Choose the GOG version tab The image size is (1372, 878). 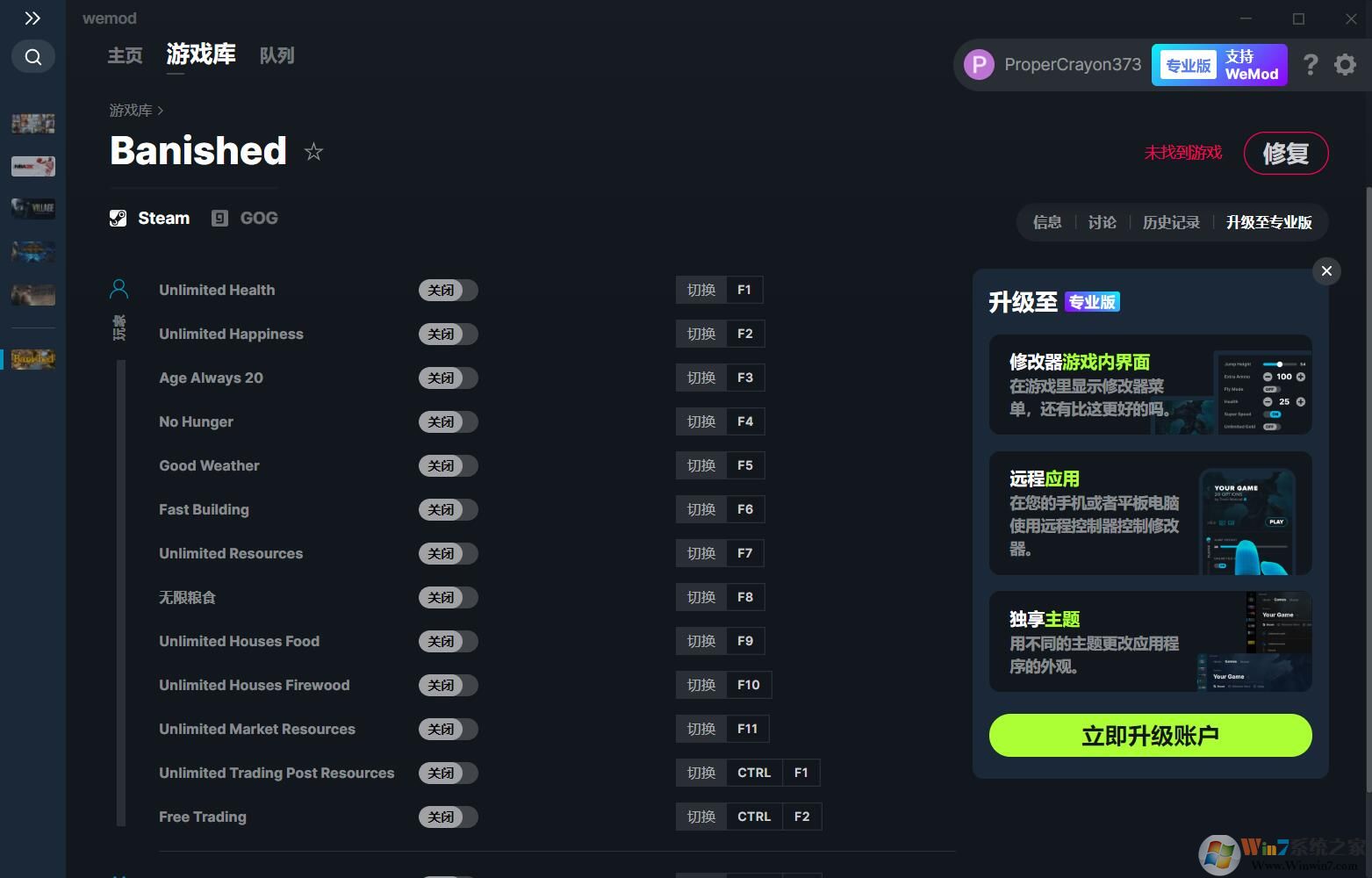(x=245, y=219)
